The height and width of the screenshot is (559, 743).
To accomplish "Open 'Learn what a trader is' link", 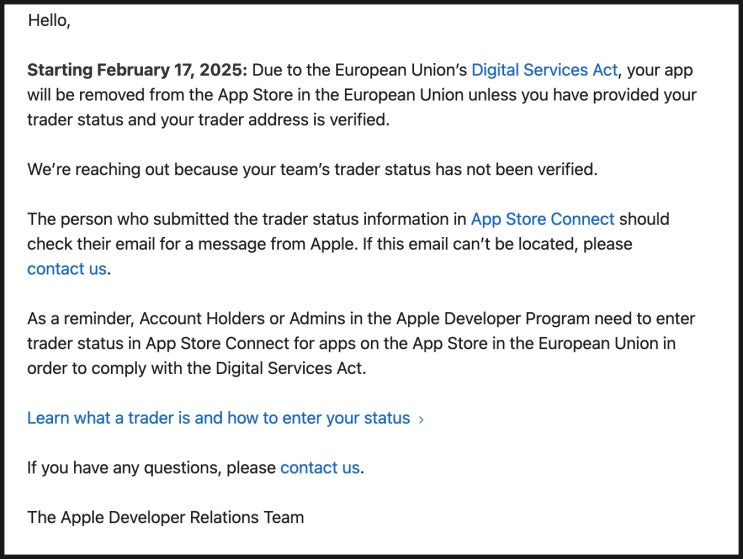I will [x=218, y=418].
